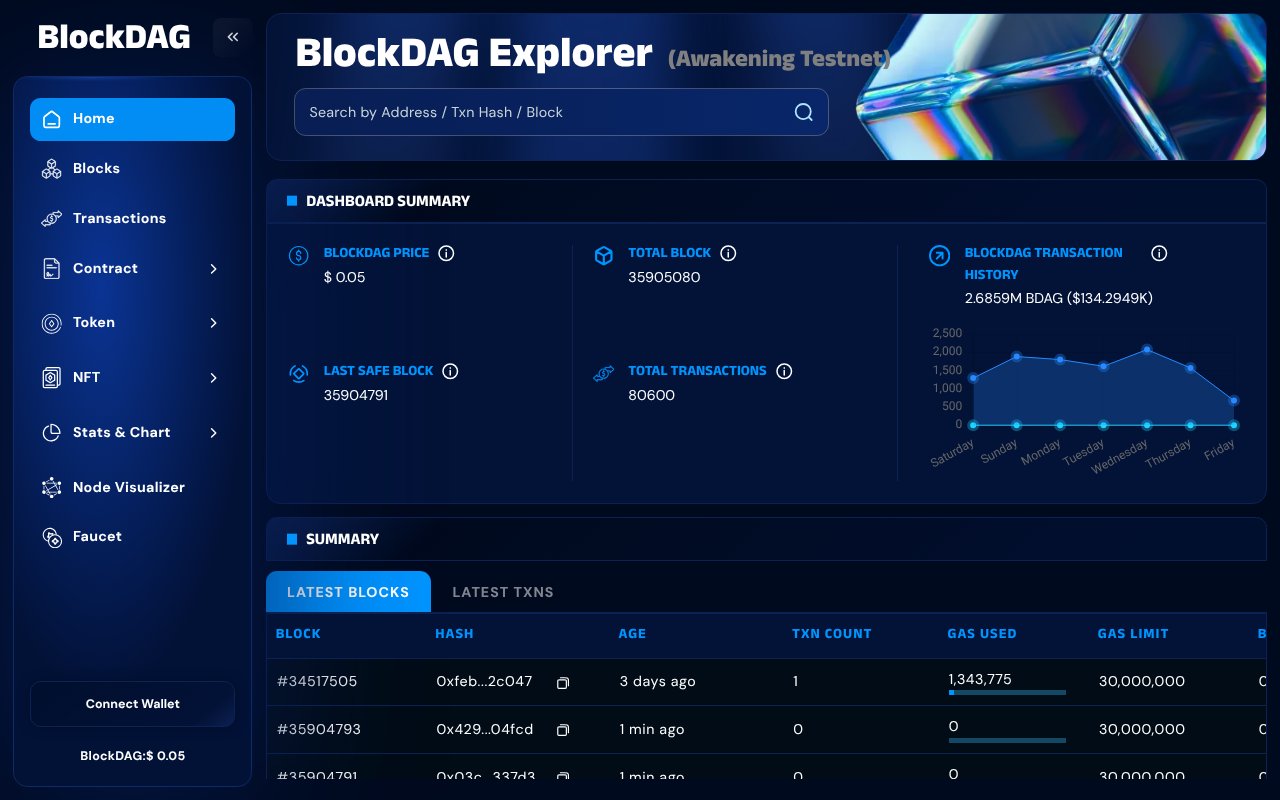Click the info icon beside TOTAL TRANSACTIONS
Viewport: 1280px width, 800px height.
pos(784,371)
